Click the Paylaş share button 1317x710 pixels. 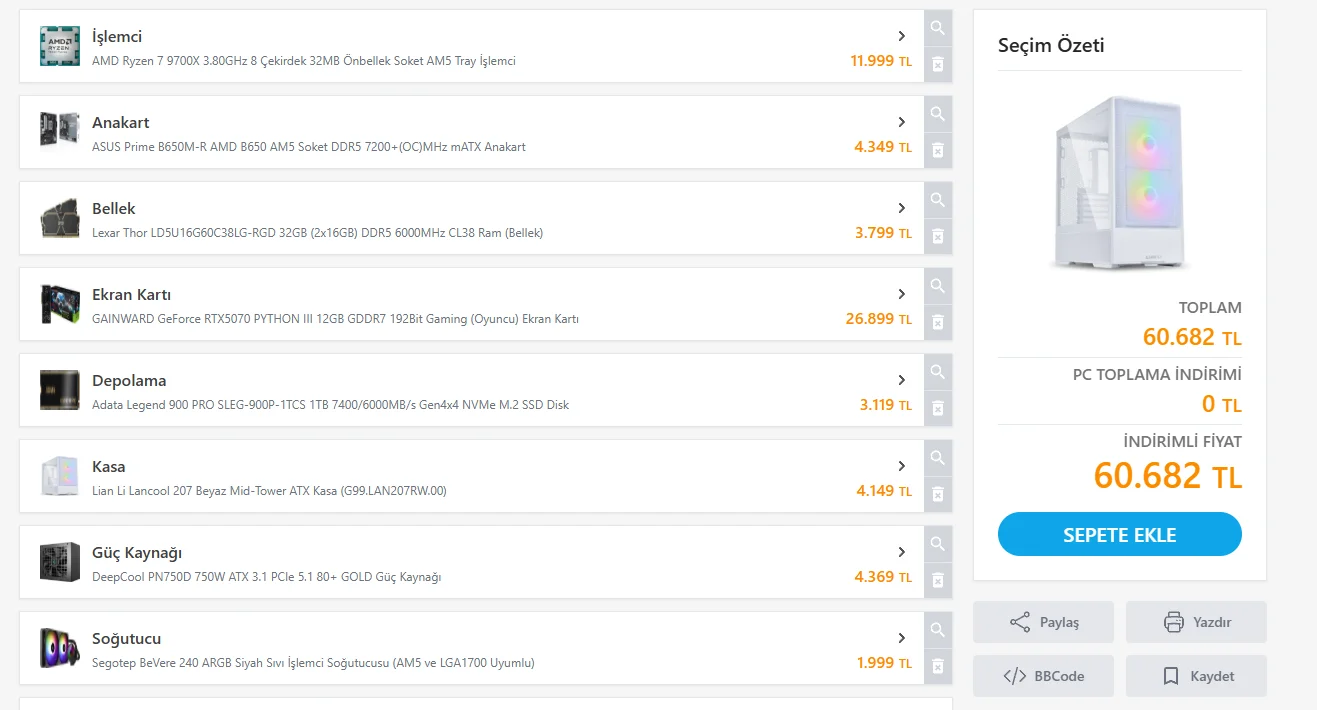[x=1043, y=622]
